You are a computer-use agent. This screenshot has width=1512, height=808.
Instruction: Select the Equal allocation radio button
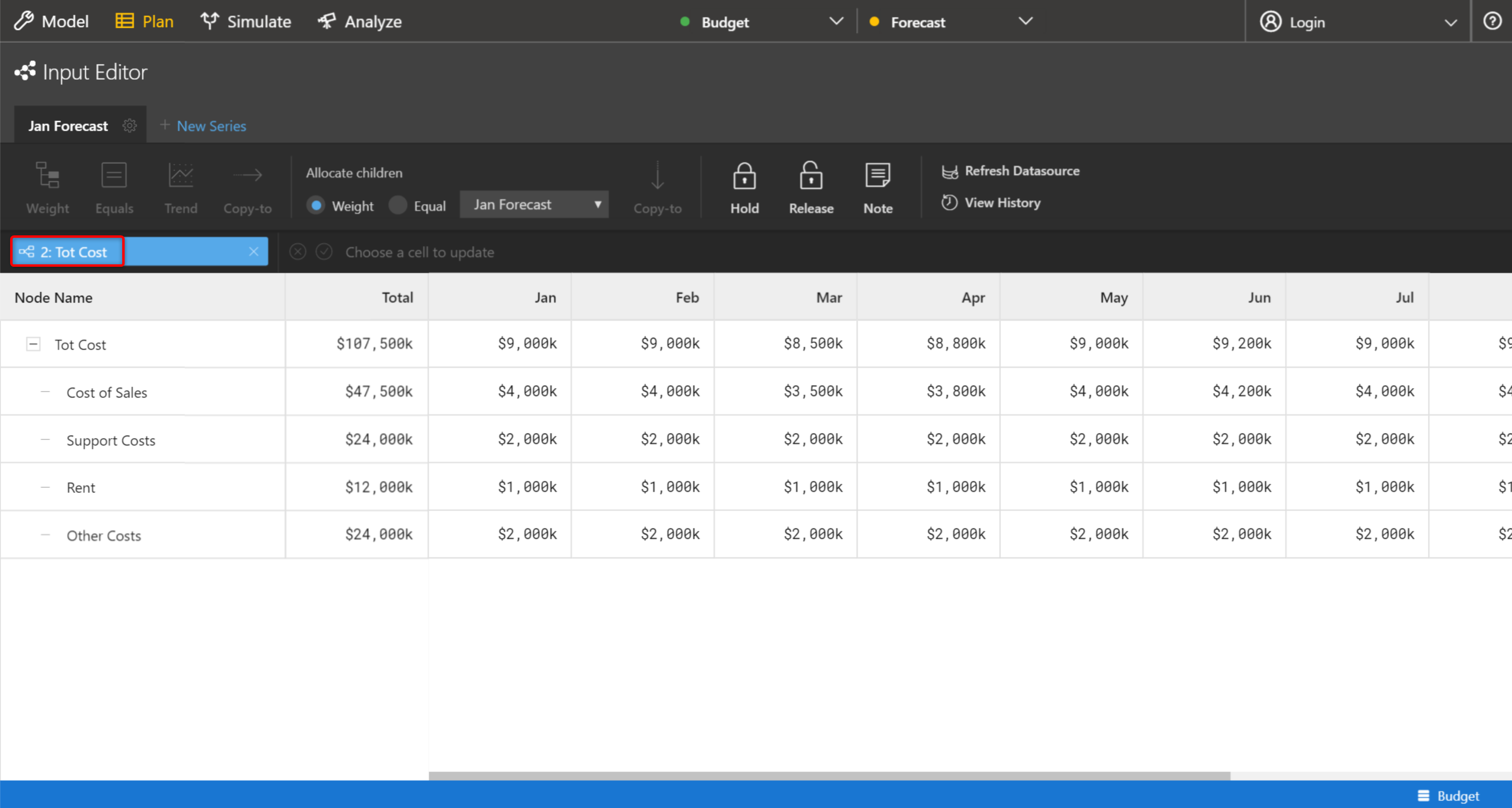[398, 205]
